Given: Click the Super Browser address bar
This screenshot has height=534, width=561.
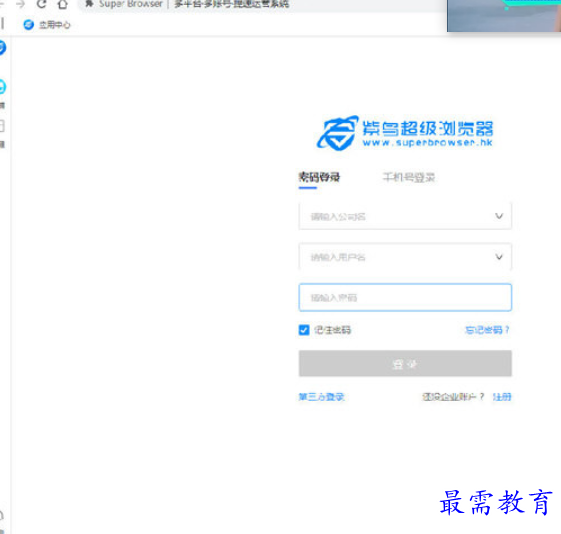Looking at the screenshot, I should tap(261, 4).
